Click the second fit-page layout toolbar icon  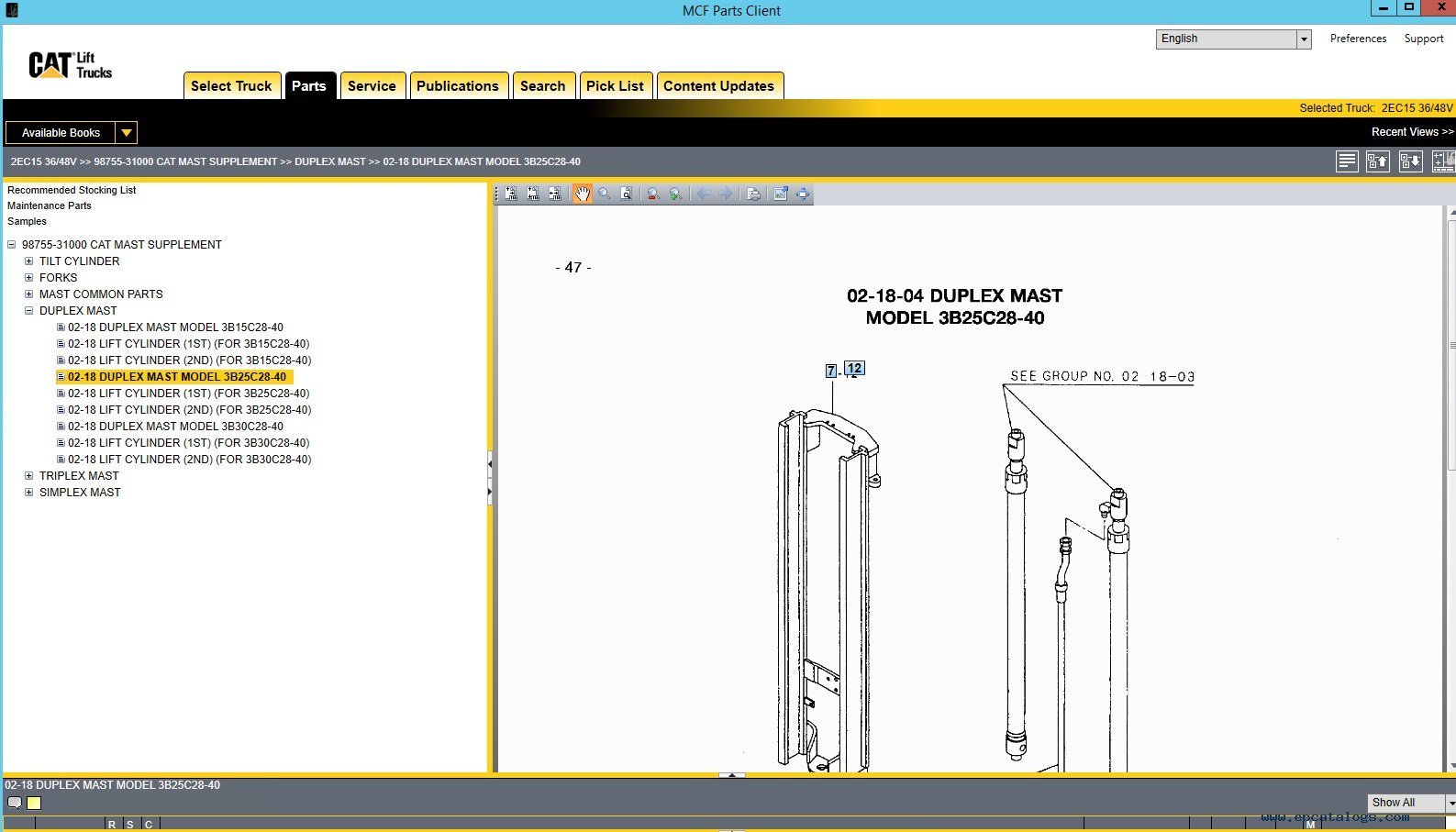533,194
